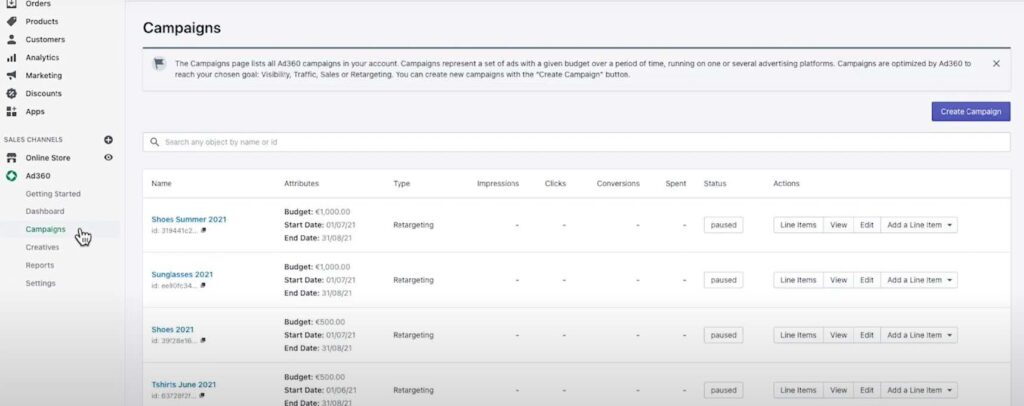Expand Add a Line Item for Shoes 2021

pos(919,335)
